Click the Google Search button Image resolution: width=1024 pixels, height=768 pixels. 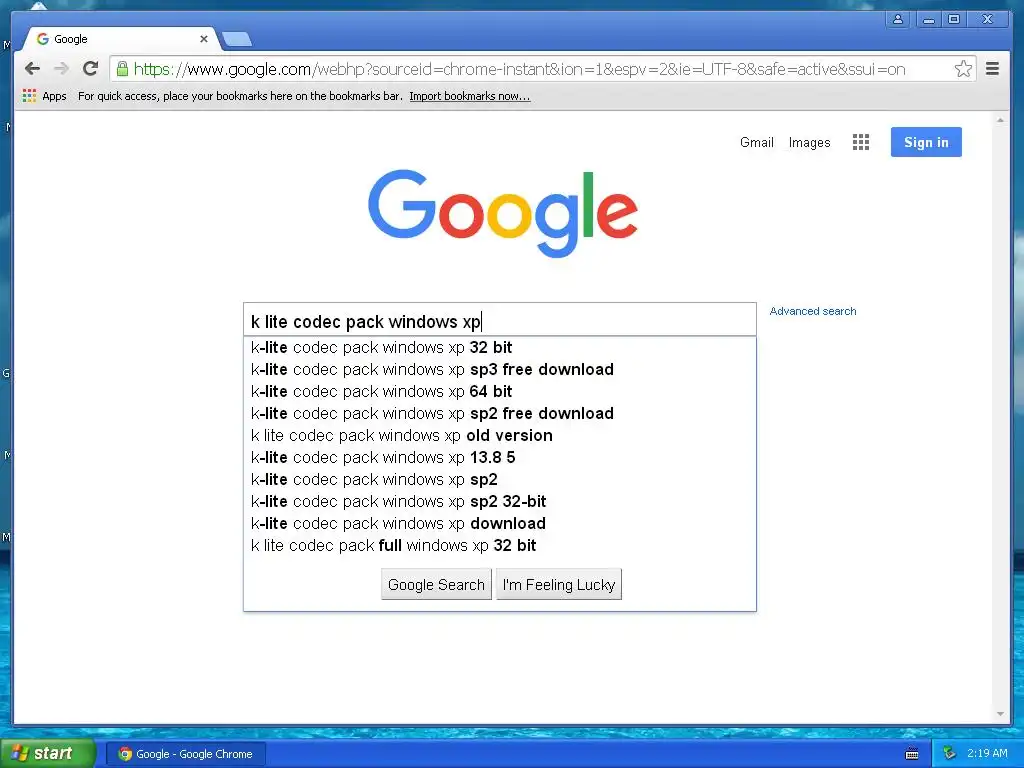436,584
